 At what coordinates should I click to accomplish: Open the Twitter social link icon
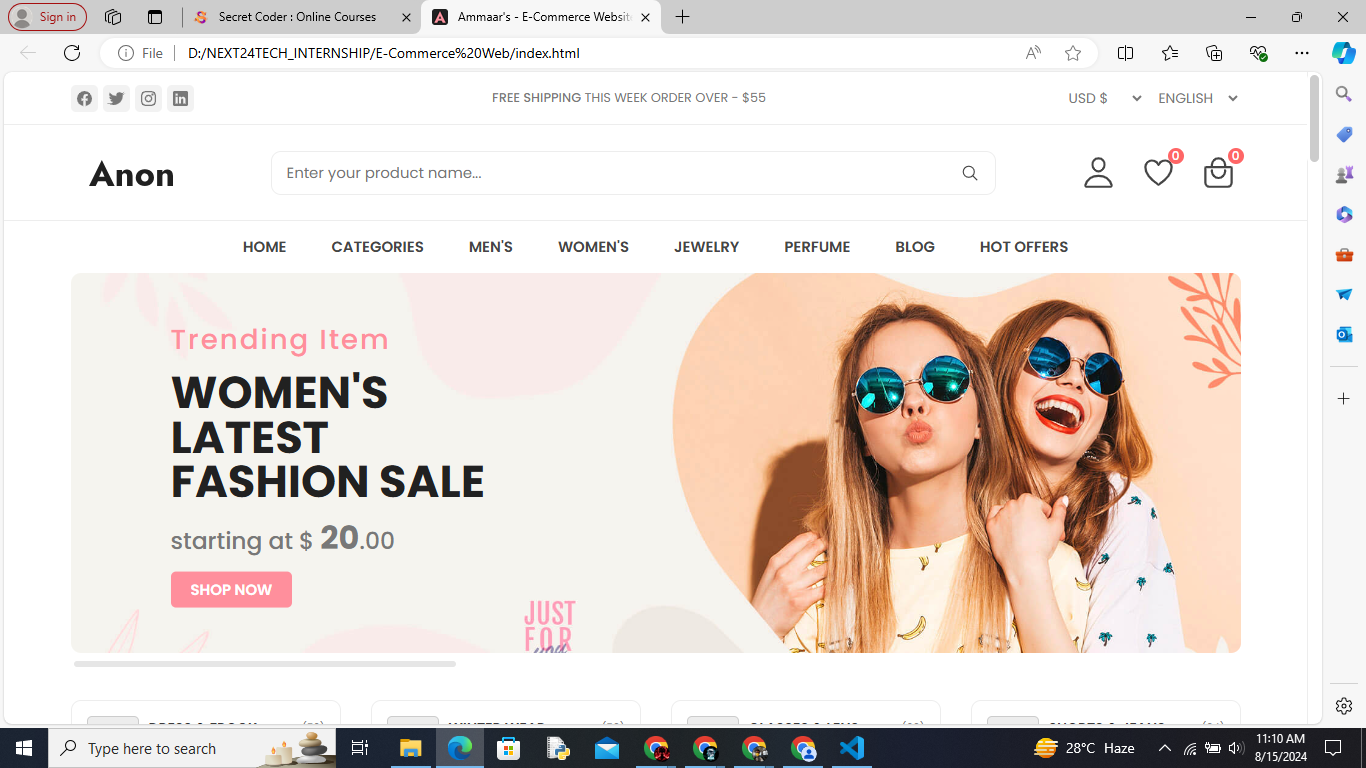pyautogui.click(x=116, y=98)
